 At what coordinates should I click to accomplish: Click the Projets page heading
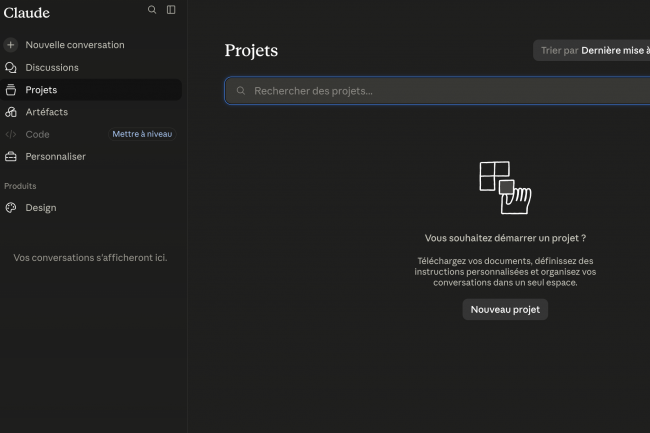point(251,51)
